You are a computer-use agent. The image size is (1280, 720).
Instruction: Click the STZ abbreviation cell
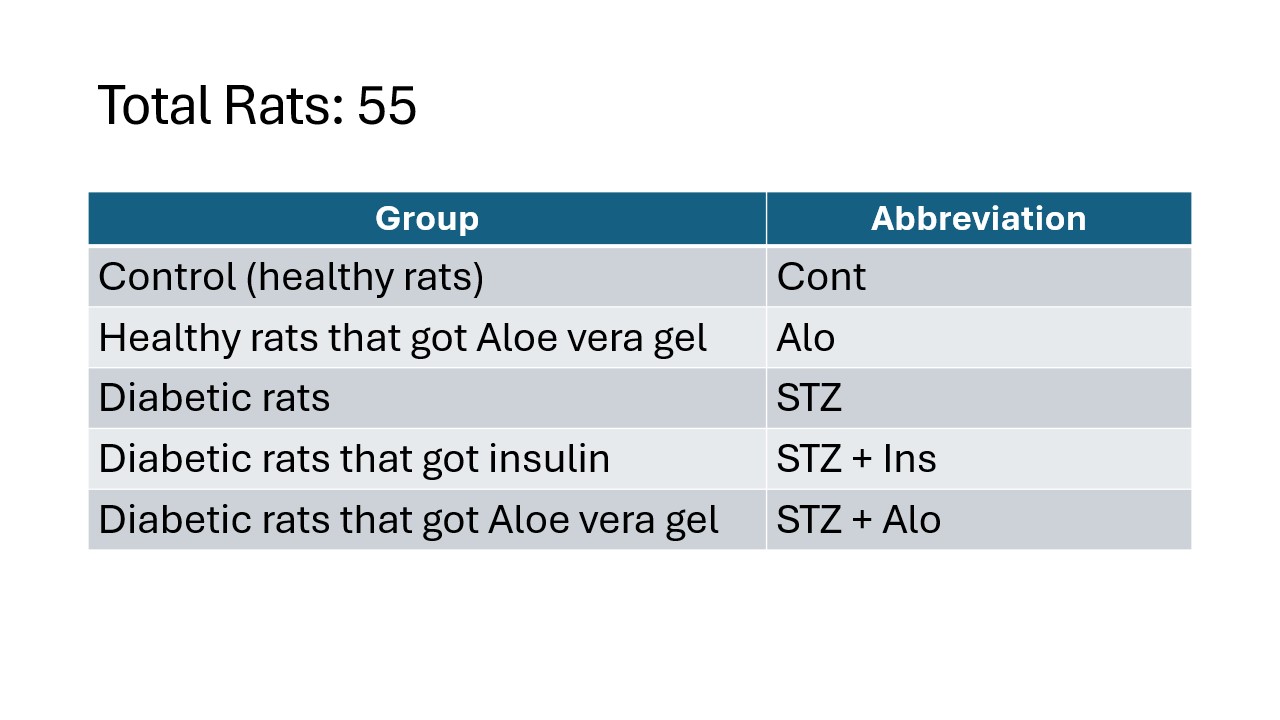click(979, 398)
